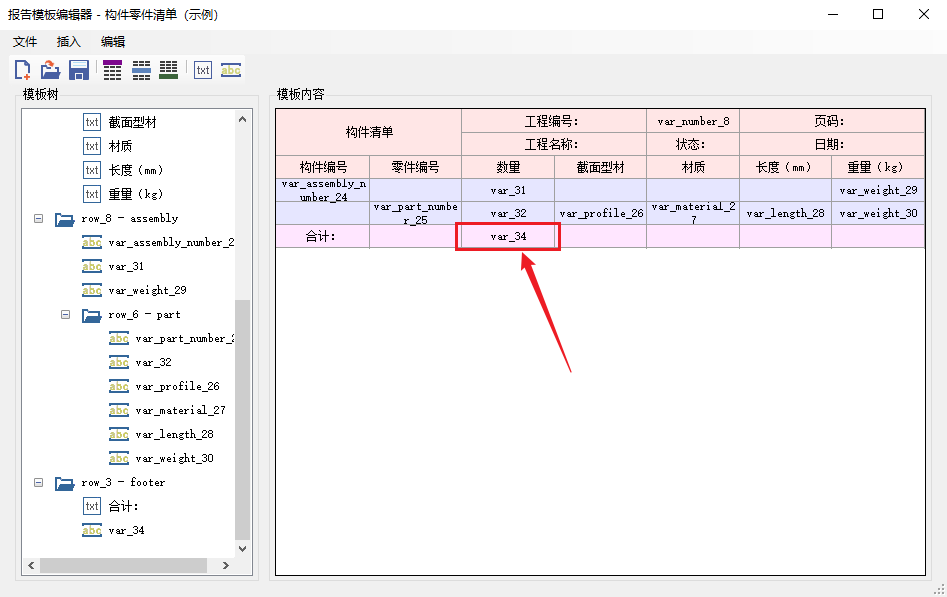
Task: Click the folder icon of row_8 - assembly
Action: (x=65, y=219)
